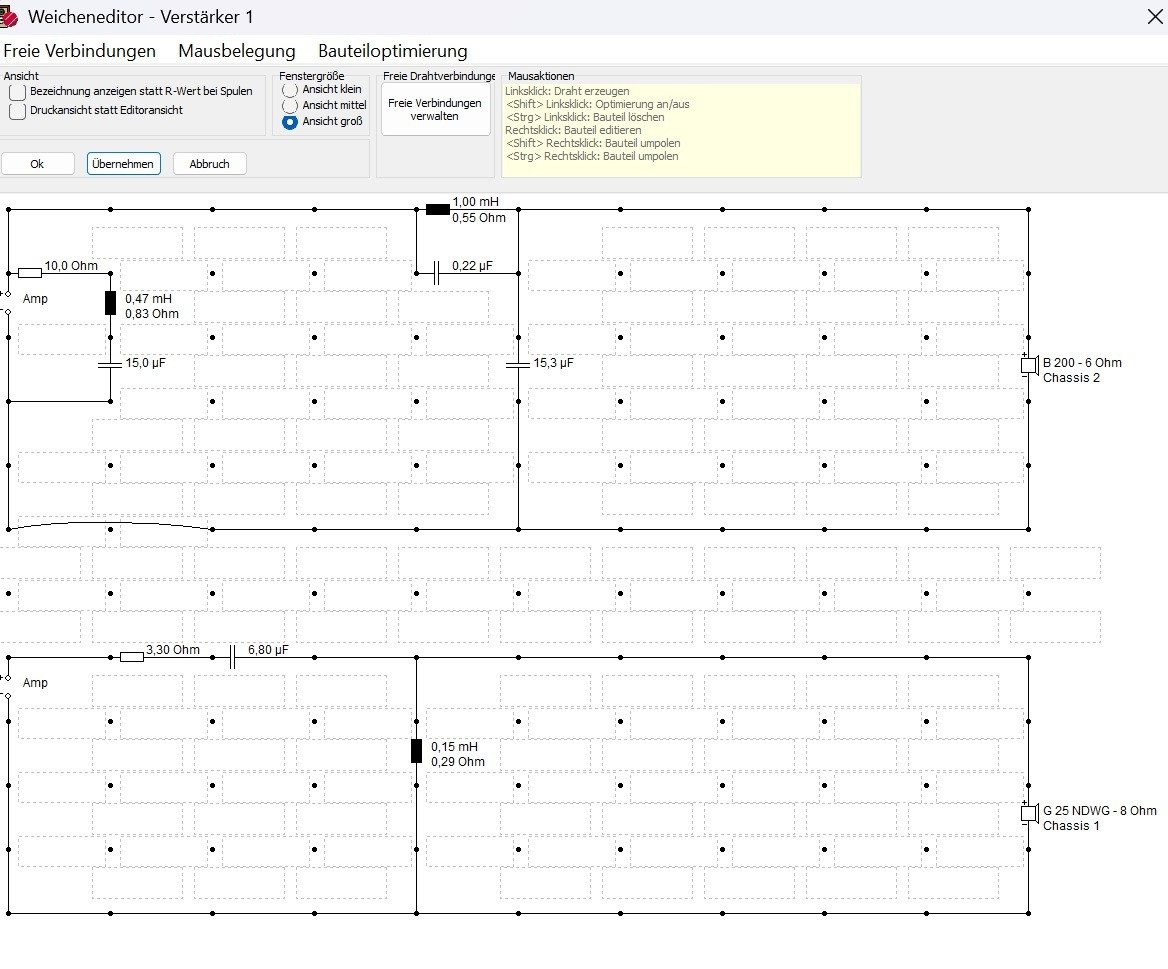Enable Bezeichnung anzeigen statt R-Wert checkbox

[x=18, y=92]
